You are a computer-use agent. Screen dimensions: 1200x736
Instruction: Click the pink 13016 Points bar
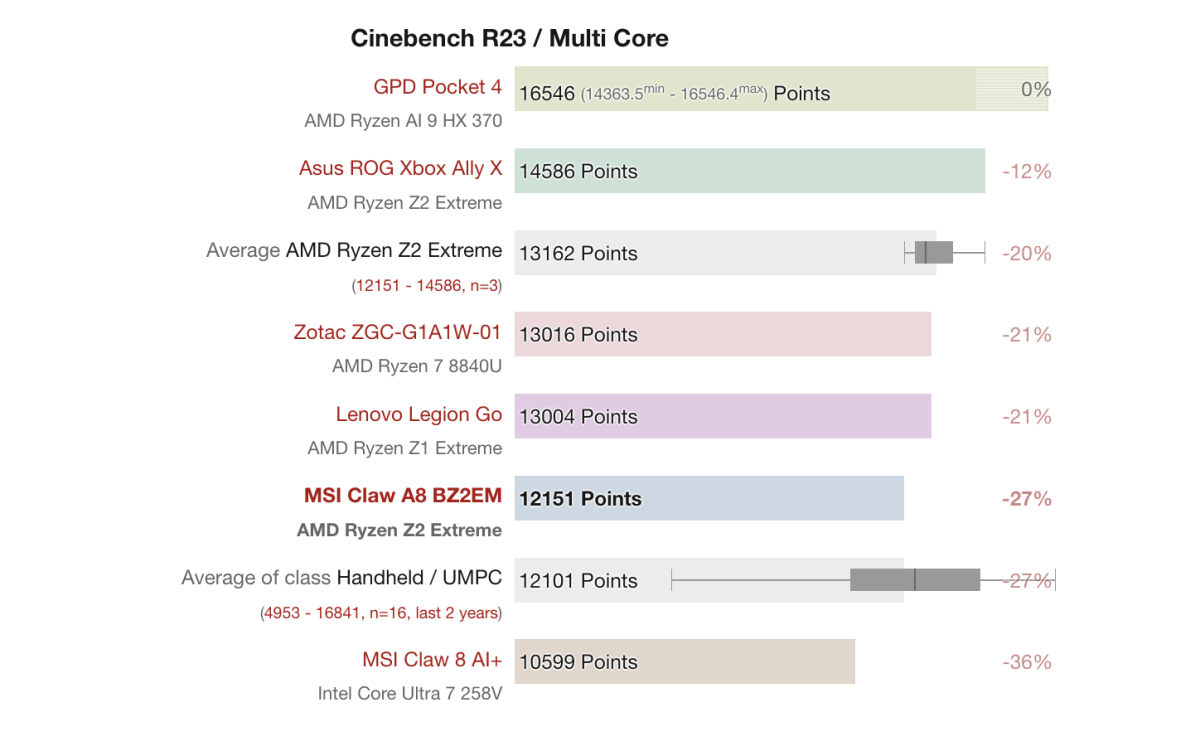click(722, 334)
